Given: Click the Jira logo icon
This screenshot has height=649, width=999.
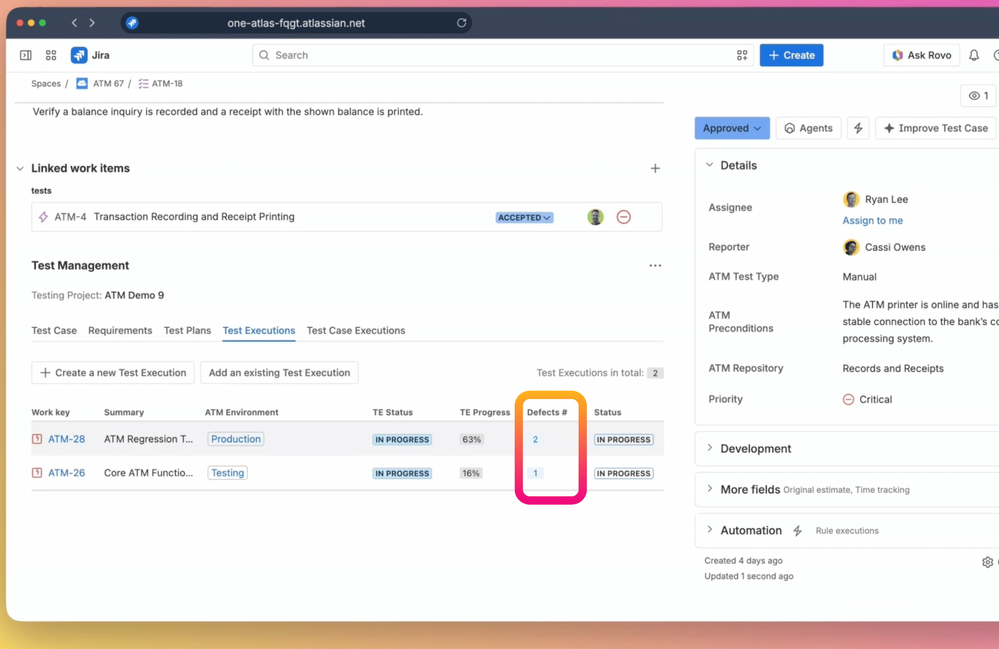Looking at the screenshot, I should pyautogui.click(x=79, y=55).
